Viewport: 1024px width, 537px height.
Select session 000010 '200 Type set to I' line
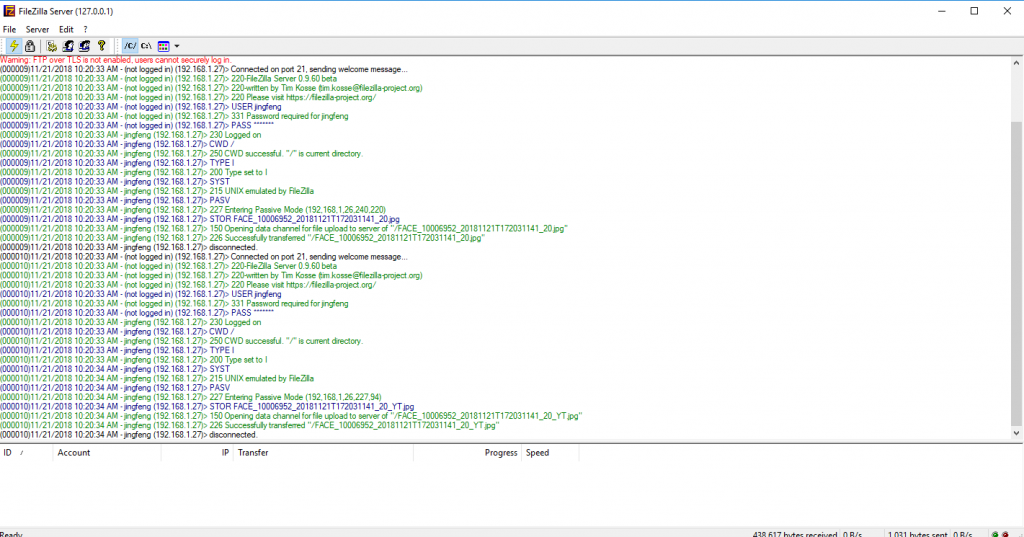click(x=134, y=360)
